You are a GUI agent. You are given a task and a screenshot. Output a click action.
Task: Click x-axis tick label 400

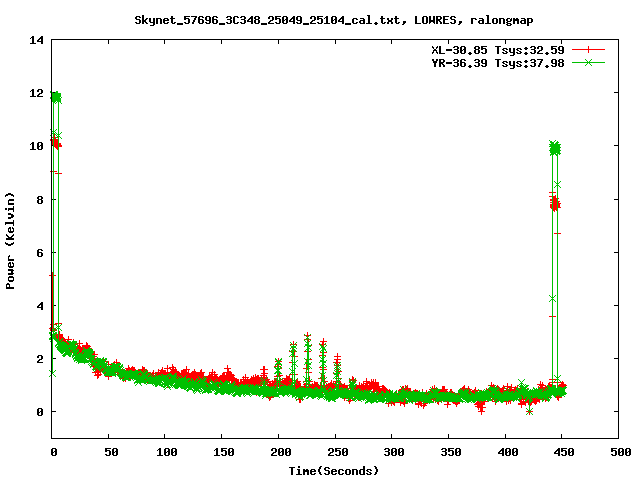click(x=508, y=452)
